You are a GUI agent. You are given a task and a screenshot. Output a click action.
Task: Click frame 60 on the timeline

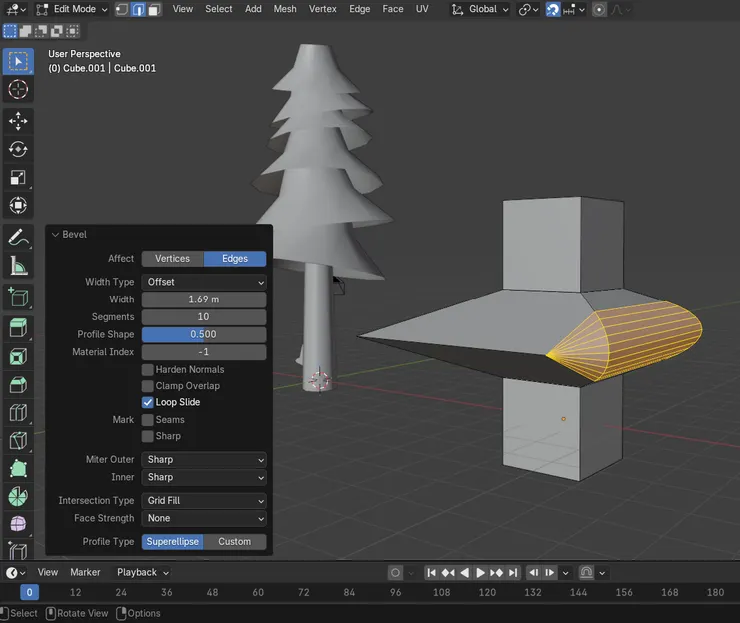tap(258, 592)
